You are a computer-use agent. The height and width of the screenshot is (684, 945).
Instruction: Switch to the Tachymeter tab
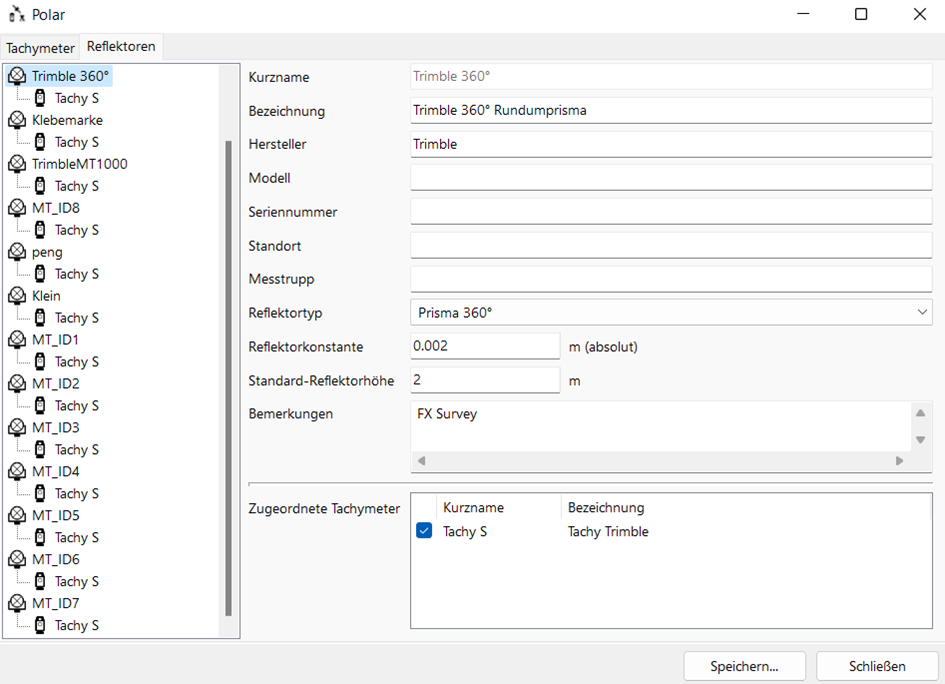[x=40, y=48]
